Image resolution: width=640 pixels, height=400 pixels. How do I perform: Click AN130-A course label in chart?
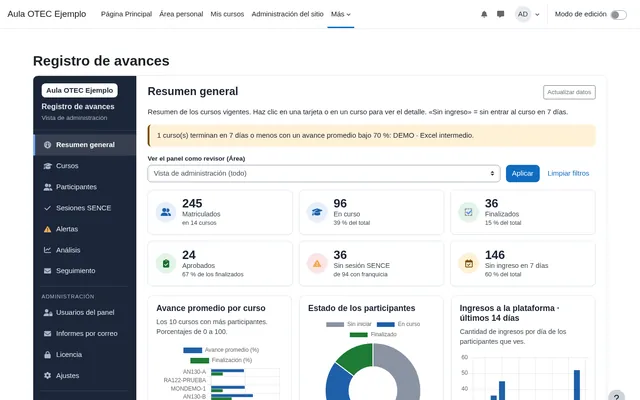194,372
